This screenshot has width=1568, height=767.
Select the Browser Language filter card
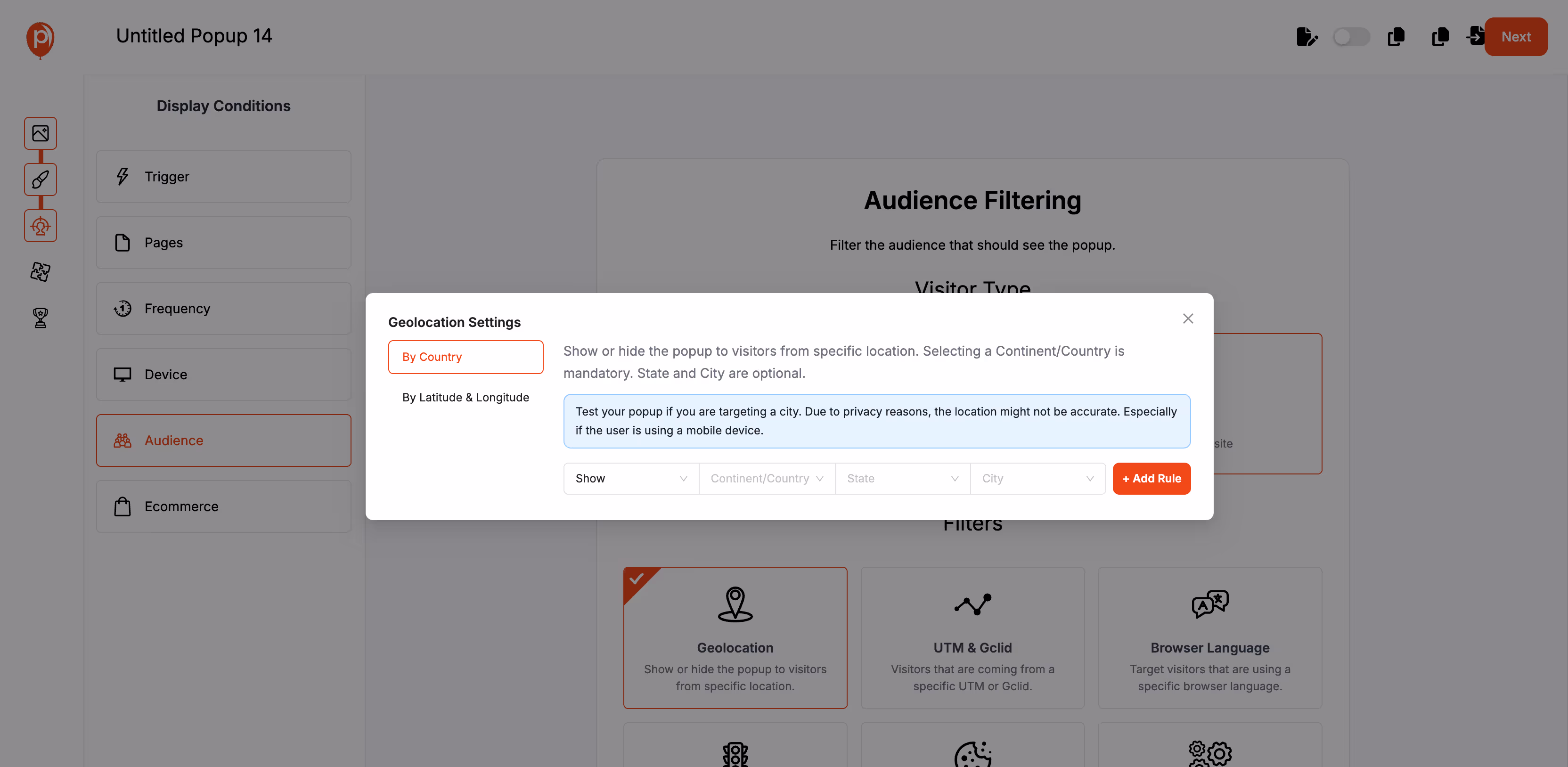pyautogui.click(x=1209, y=638)
